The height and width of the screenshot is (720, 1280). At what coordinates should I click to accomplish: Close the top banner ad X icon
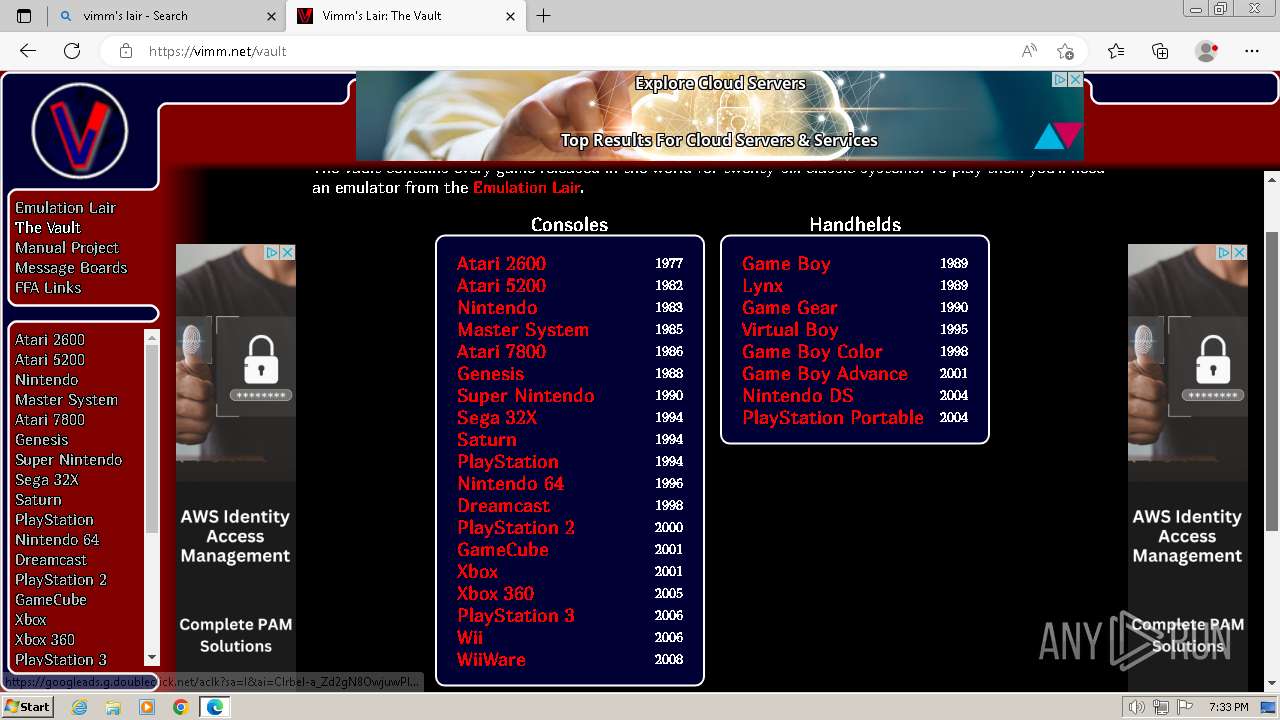[1075, 79]
